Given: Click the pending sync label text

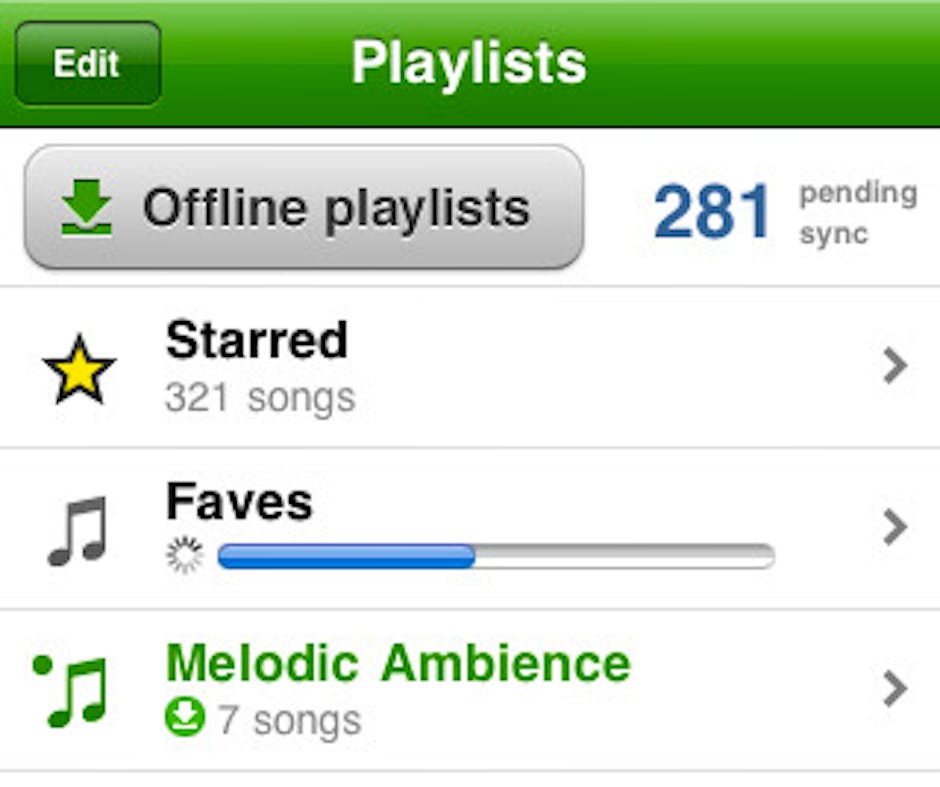Looking at the screenshot, I should coord(857,212).
